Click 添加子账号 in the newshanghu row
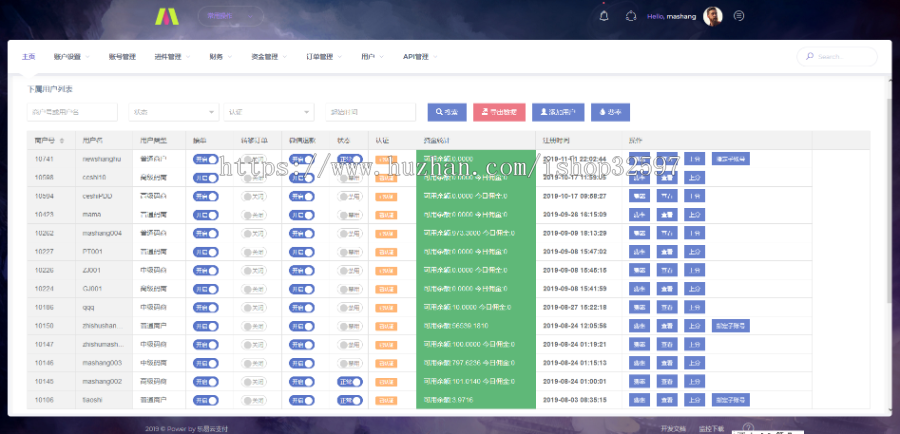This screenshot has height=434, width=900. 731,159
